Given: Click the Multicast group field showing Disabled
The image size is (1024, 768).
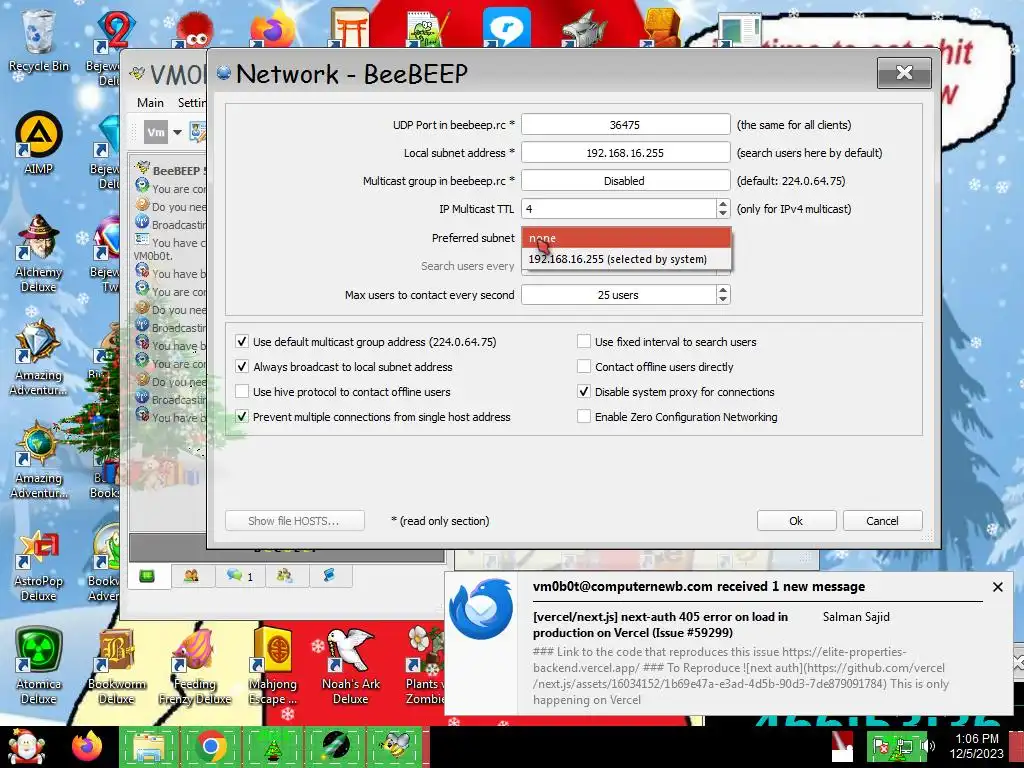Looking at the screenshot, I should pos(625,181).
